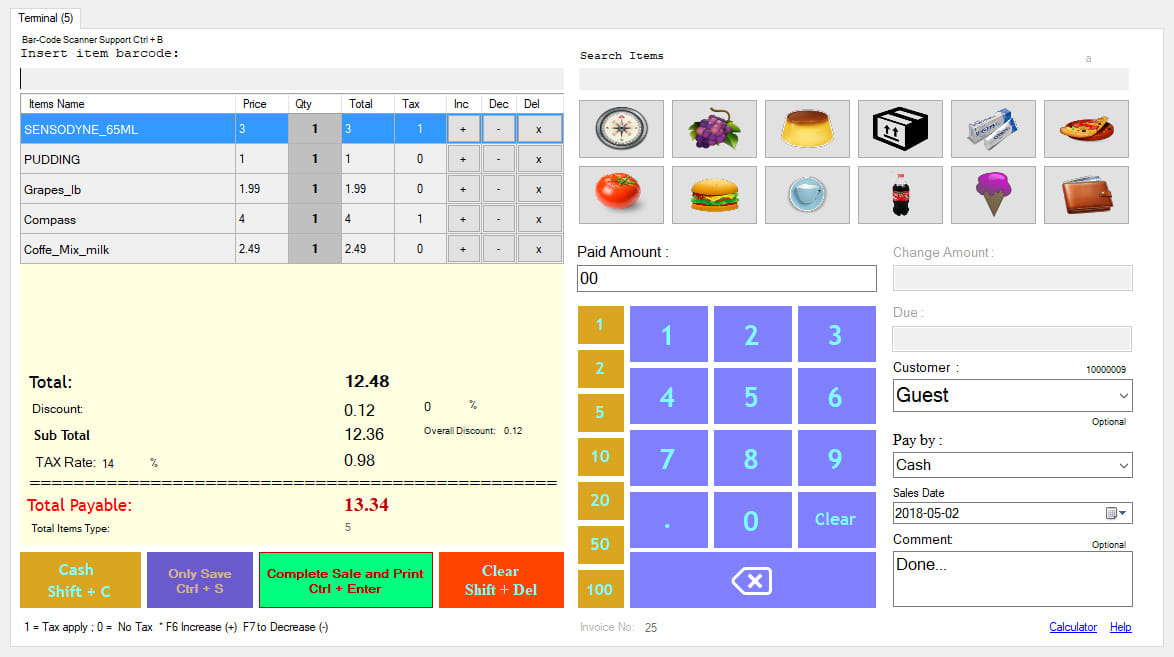Viewport: 1174px width, 657px height.
Task: Add the brown wallet item icon
Action: (1086, 195)
